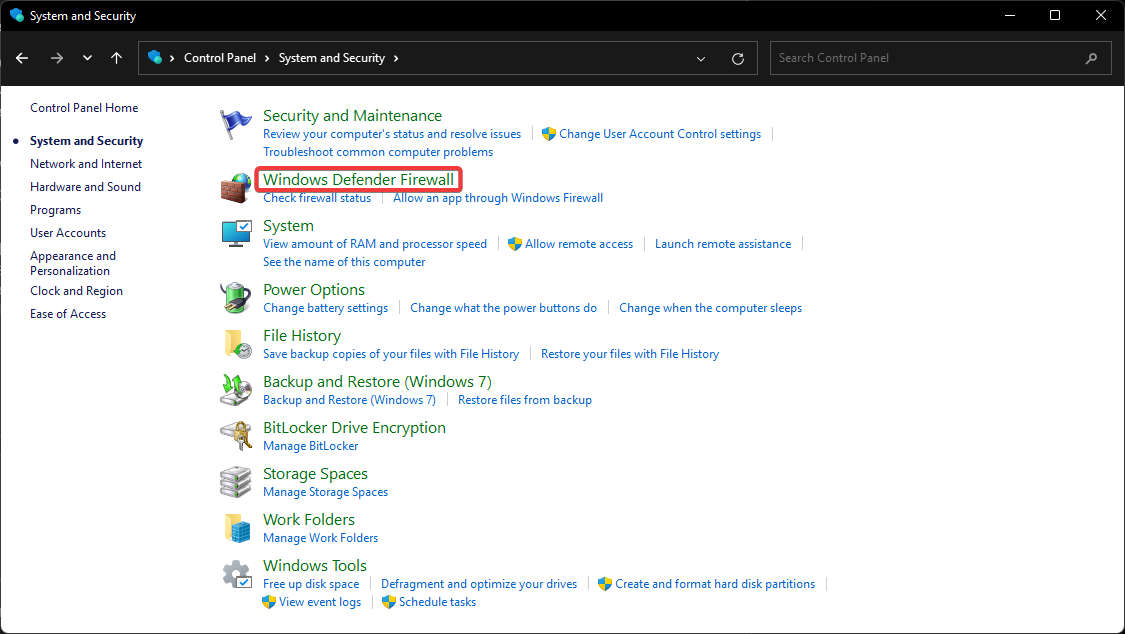The height and width of the screenshot is (634, 1125).
Task: Open Windows Tools heading
Action: 315,565
